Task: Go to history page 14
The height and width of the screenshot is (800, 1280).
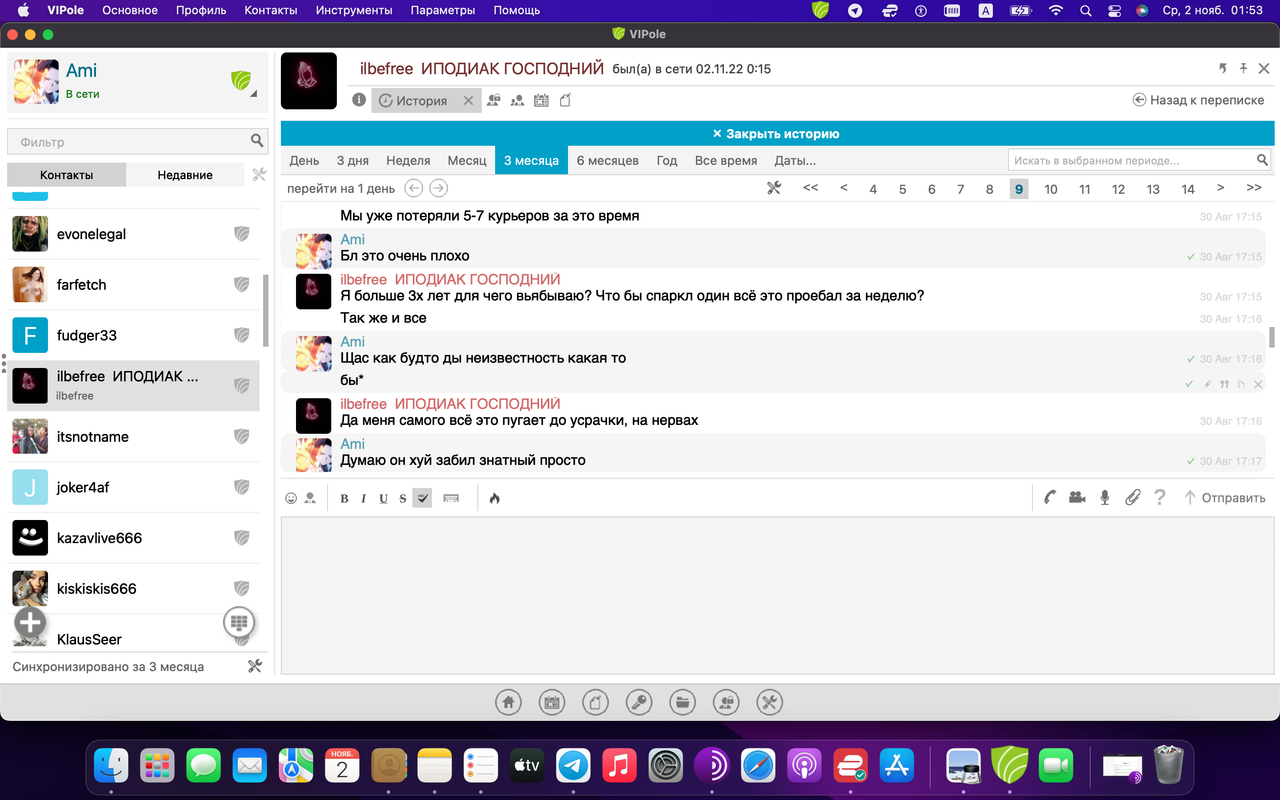Action: click(1187, 189)
